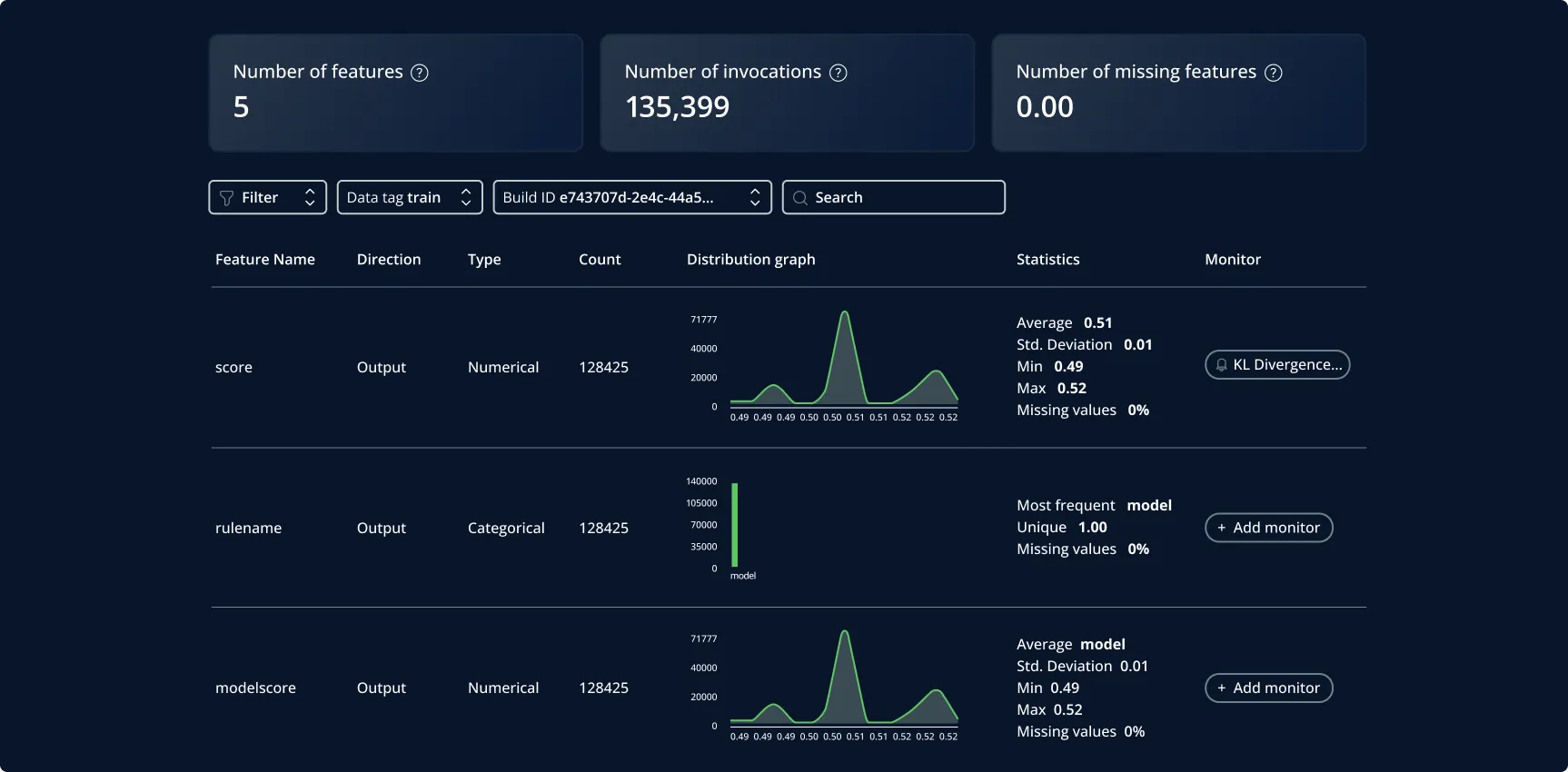Viewport: 1568px width, 772px height.
Task: Sort by the Feature Name column header
Action: coord(265,260)
